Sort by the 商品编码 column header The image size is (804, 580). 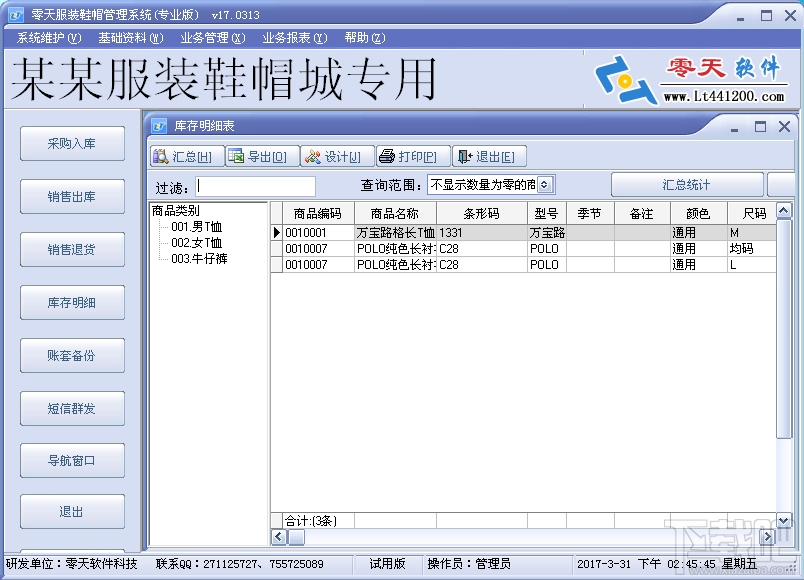(318, 213)
